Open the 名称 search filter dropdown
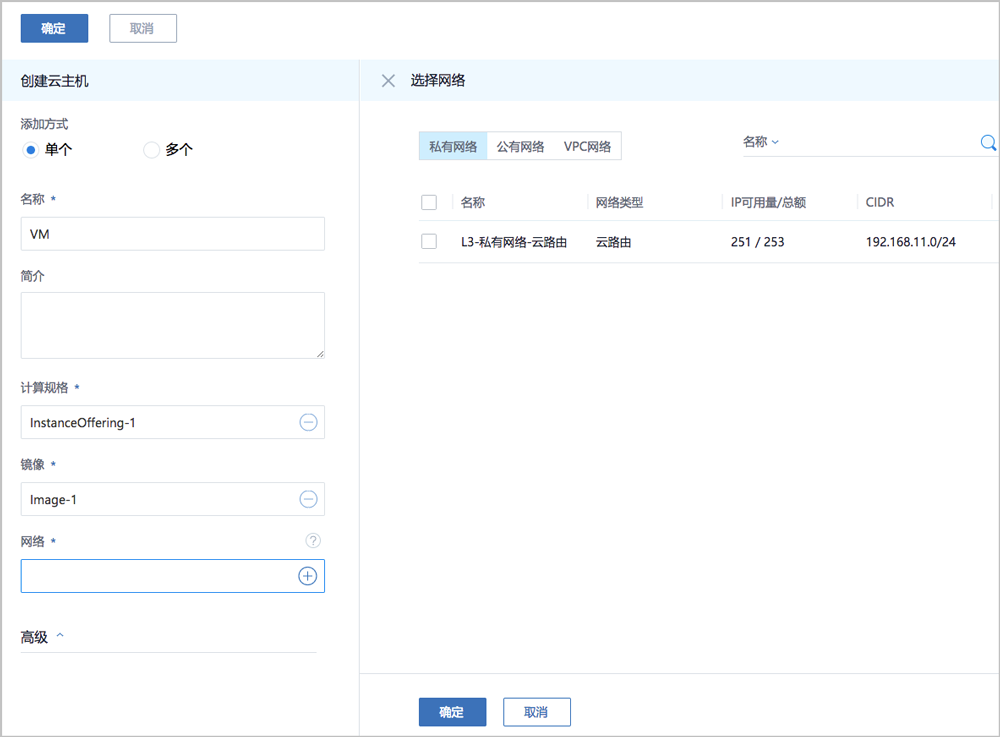 tap(761, 142)
